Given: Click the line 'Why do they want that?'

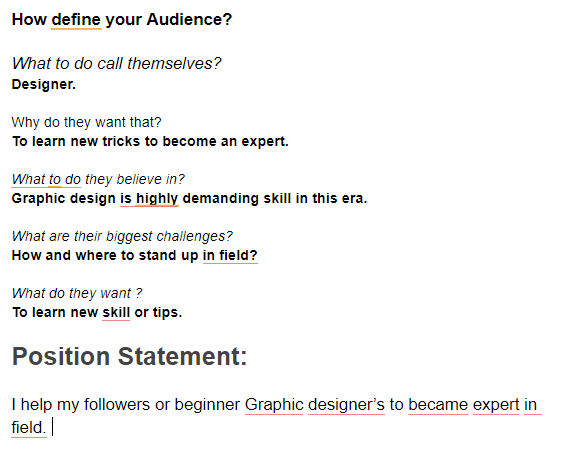Looking at the screenshot, I should pos(87,122).
